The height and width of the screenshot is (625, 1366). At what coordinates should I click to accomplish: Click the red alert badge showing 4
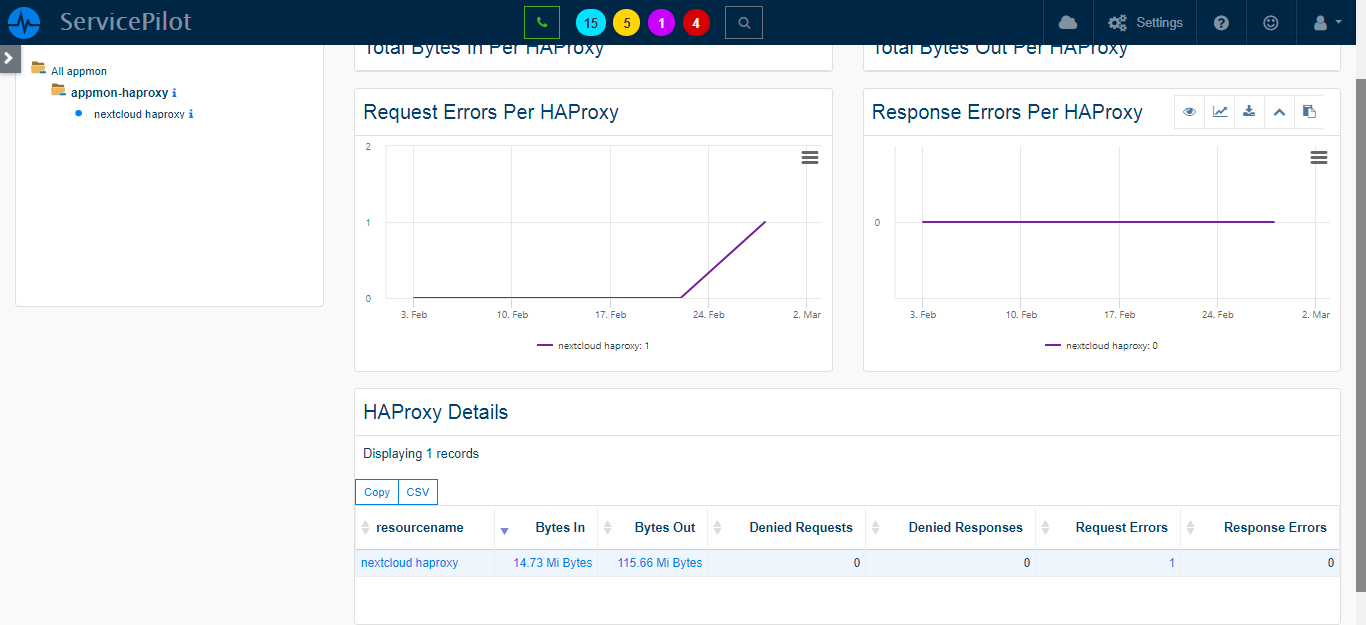[x=696, y=22]
